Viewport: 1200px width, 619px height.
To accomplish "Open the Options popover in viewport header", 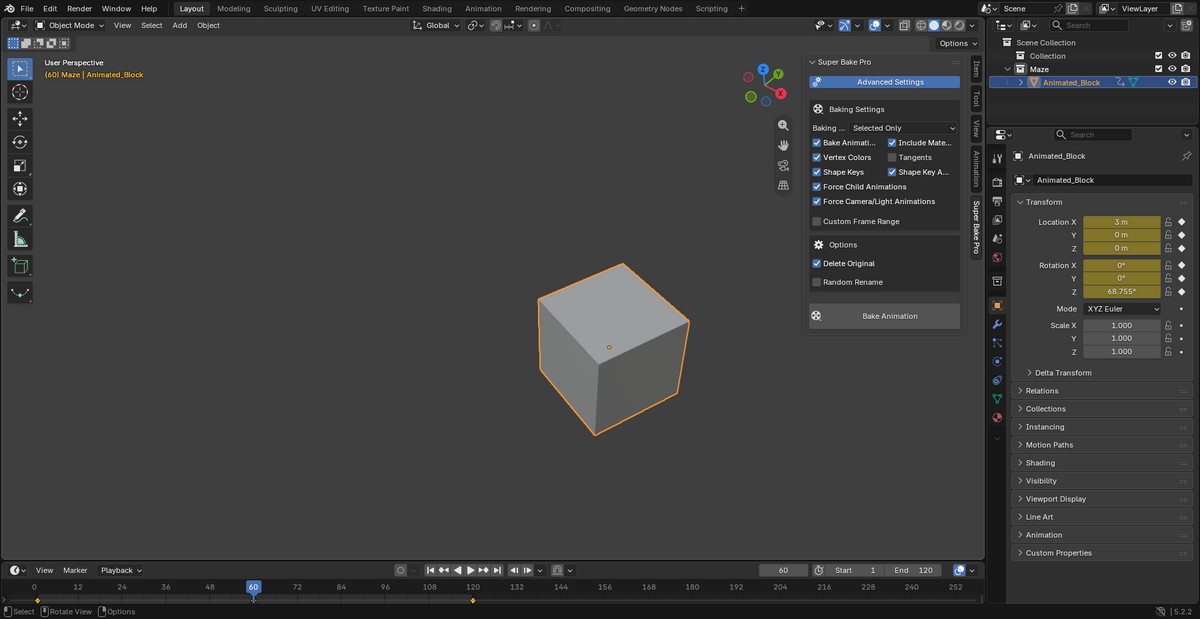I will 956,43.
